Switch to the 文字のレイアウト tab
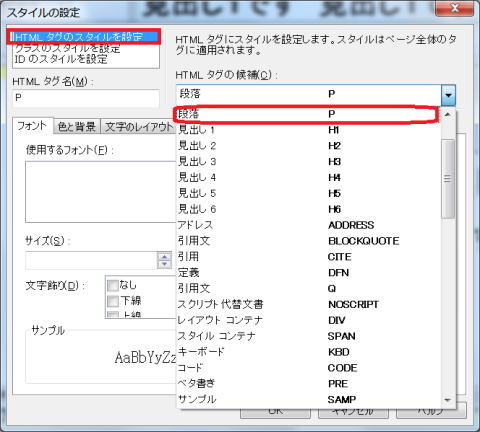The width and height of the screenshot is (480, 432). 138,127
